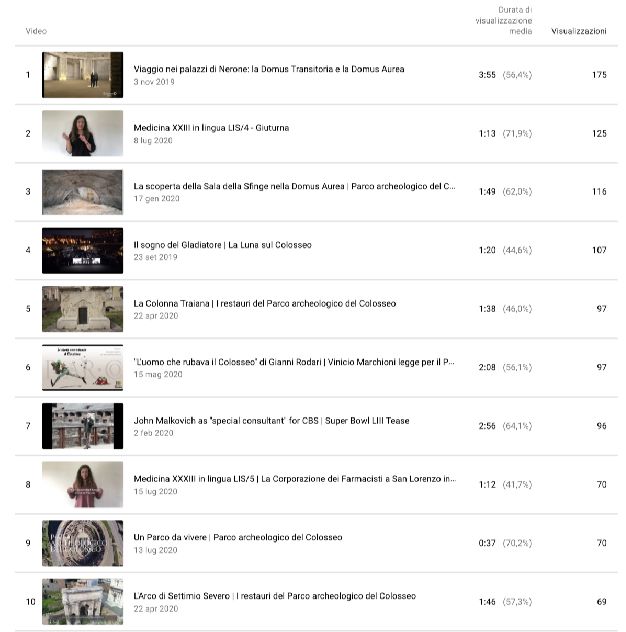Click the Medicina XXIII in lingua LIS/4 title
The height and width of the screenshot is (632, 626).
pos(211,128)
